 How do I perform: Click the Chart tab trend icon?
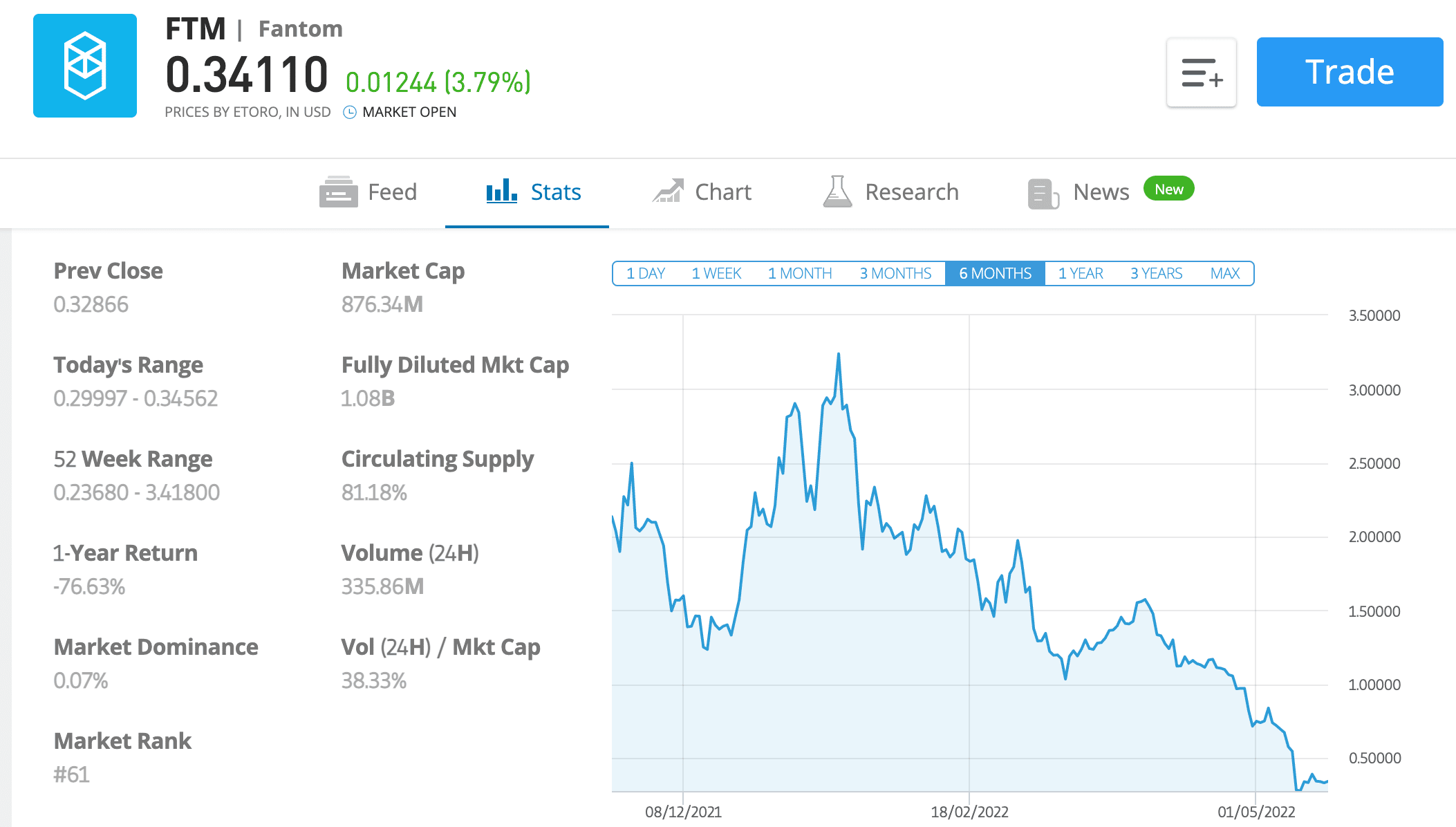pyautogui.click(x=668, y=191)
